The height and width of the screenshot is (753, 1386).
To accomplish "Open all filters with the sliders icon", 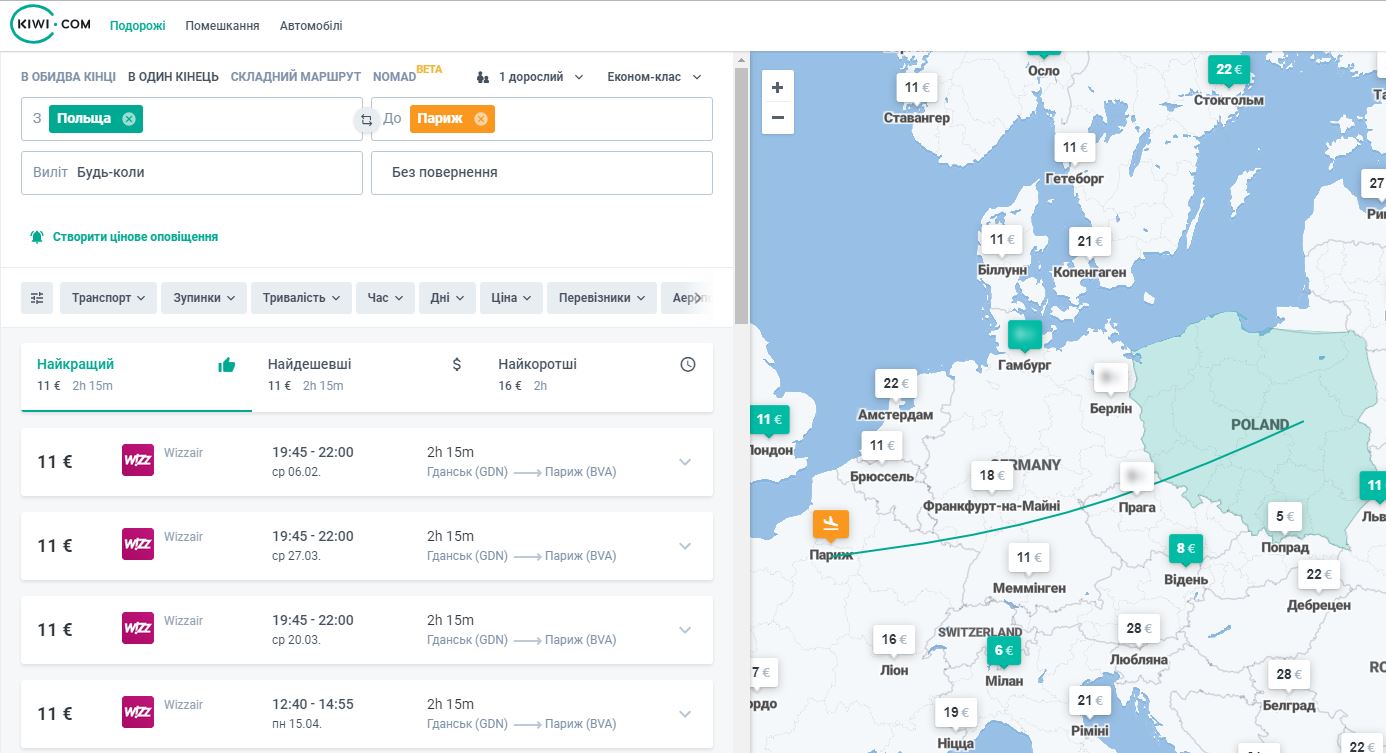I will point(38,297).
